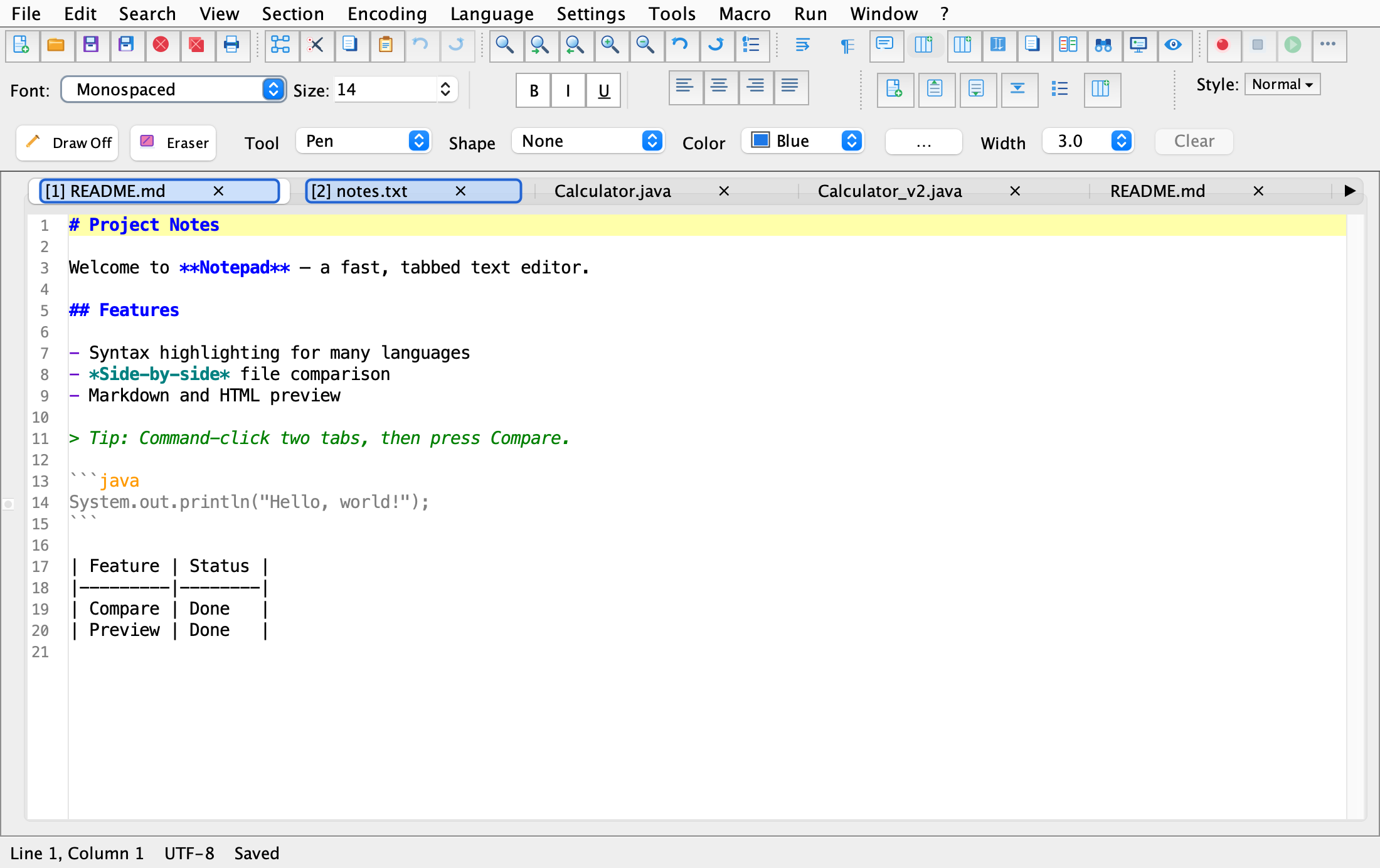The image size is (1380, 868).
Task: Toggle Bold formatting
Action: [x=534, y=90]
